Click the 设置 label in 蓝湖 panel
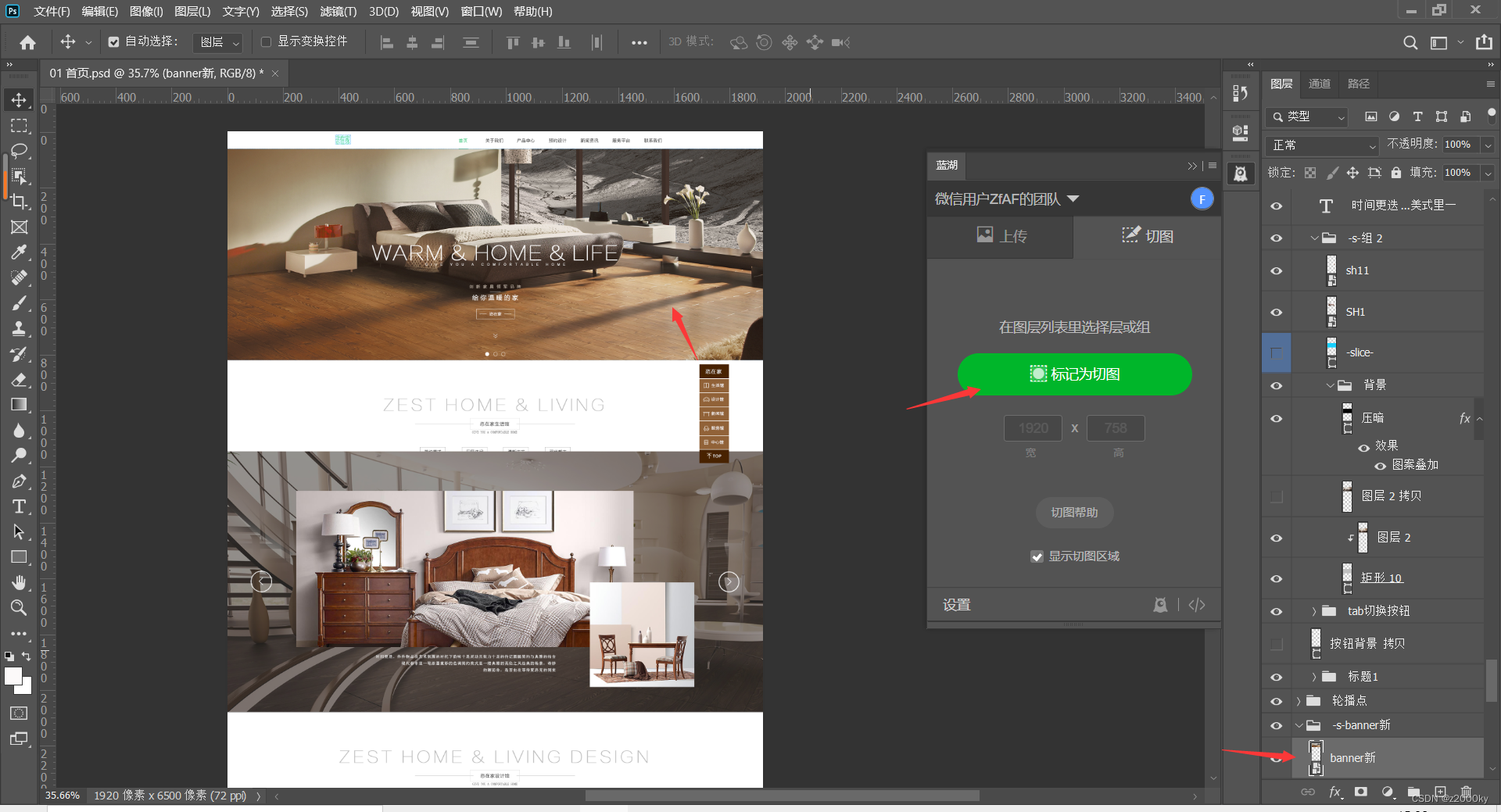Image resolution: width=1501 pixels, height=812 pixels. pyautogui.click(x=957, y=605)
